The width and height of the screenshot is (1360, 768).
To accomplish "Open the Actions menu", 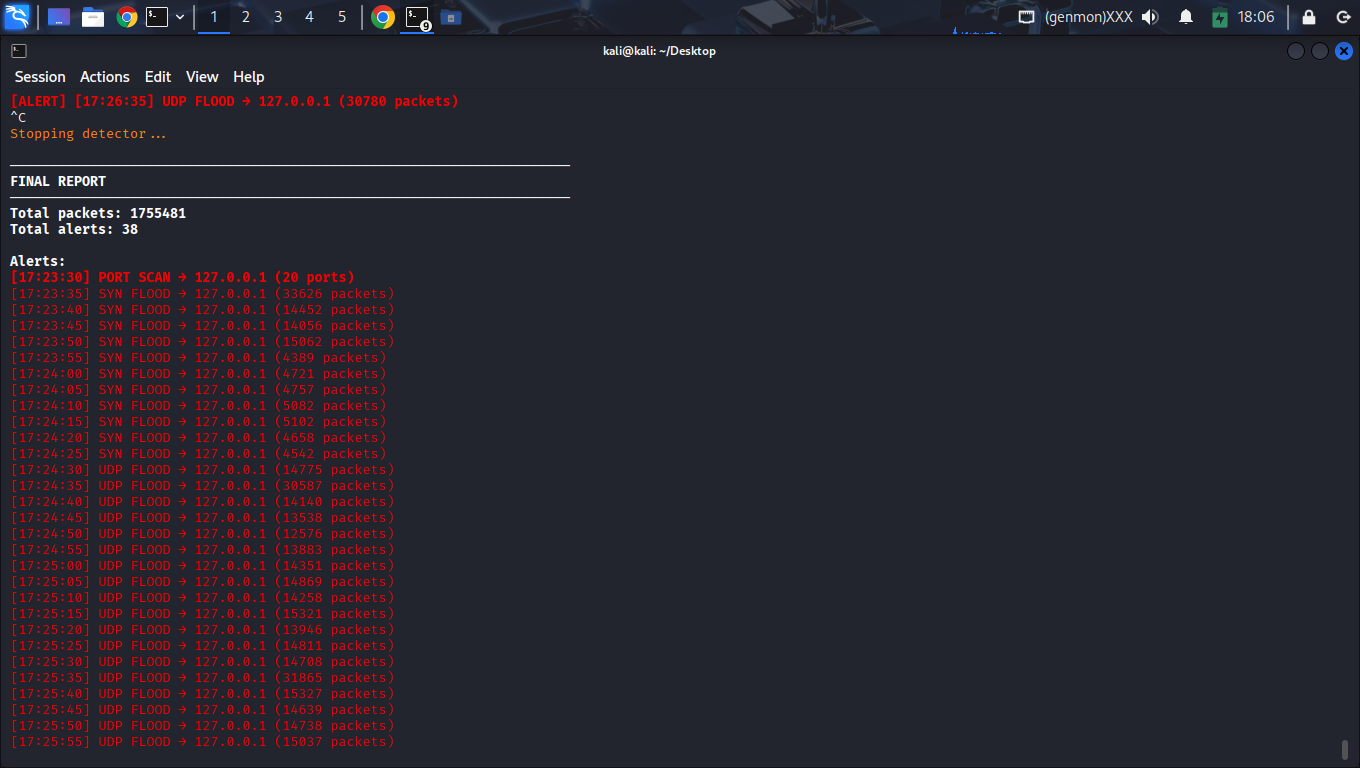I will [105, 77].
